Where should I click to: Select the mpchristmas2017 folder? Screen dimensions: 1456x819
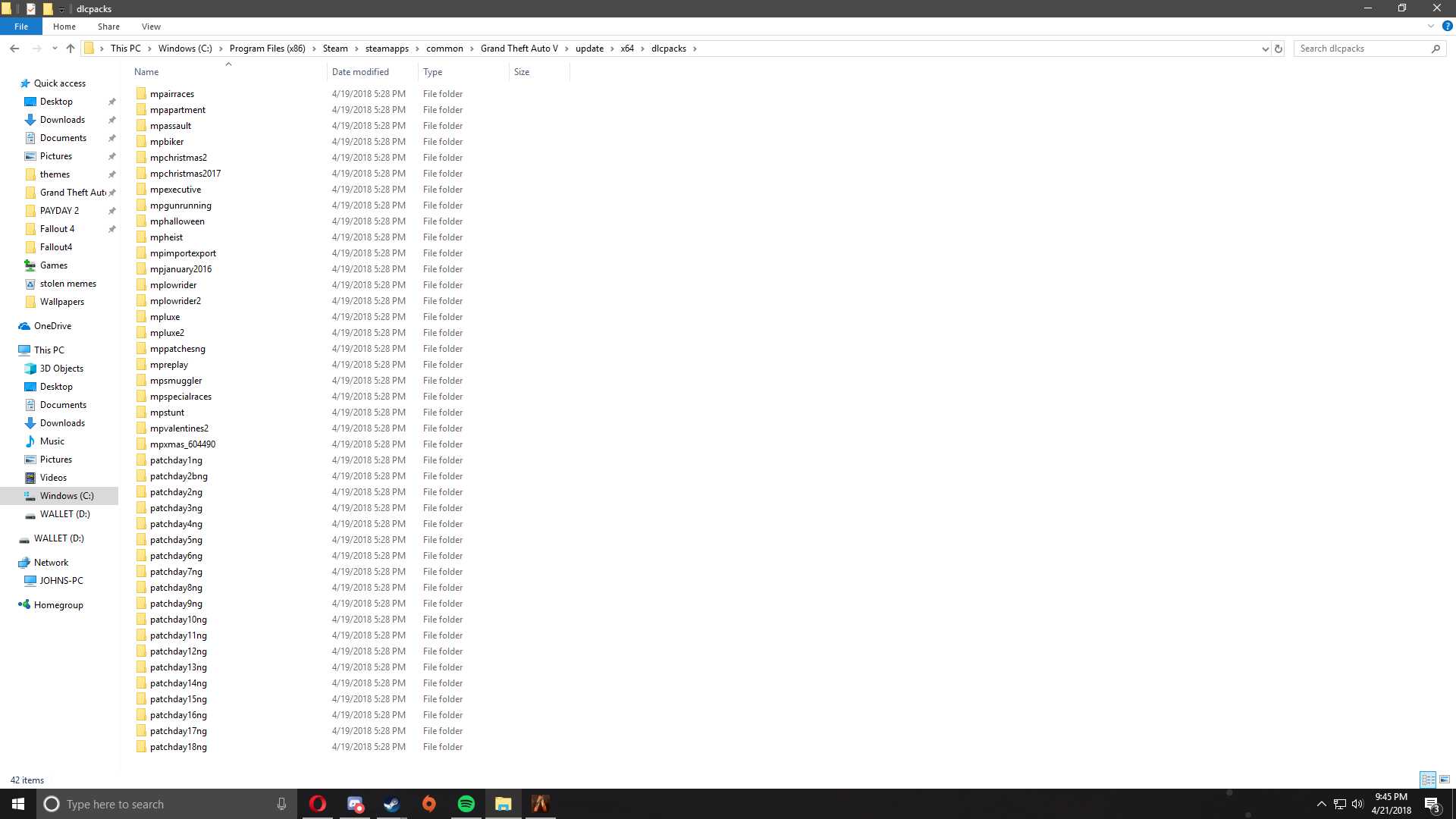(x=185, y=174)
